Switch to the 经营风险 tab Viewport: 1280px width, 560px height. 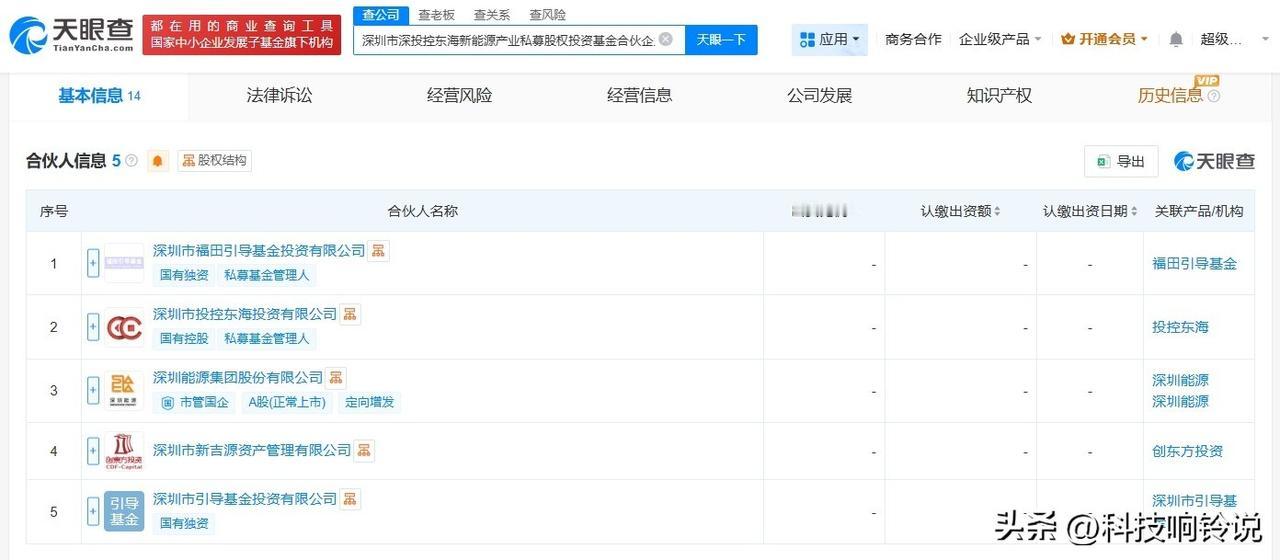pos(459,96)
